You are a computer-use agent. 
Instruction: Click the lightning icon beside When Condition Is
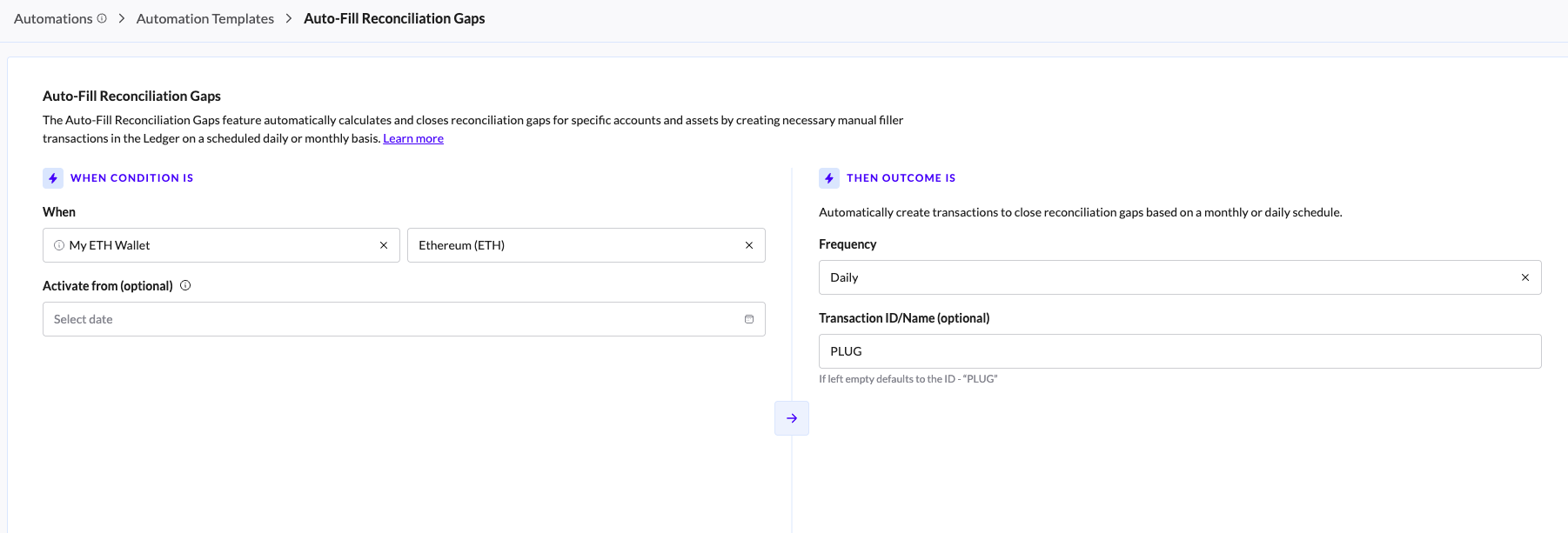tap(53, 178)
